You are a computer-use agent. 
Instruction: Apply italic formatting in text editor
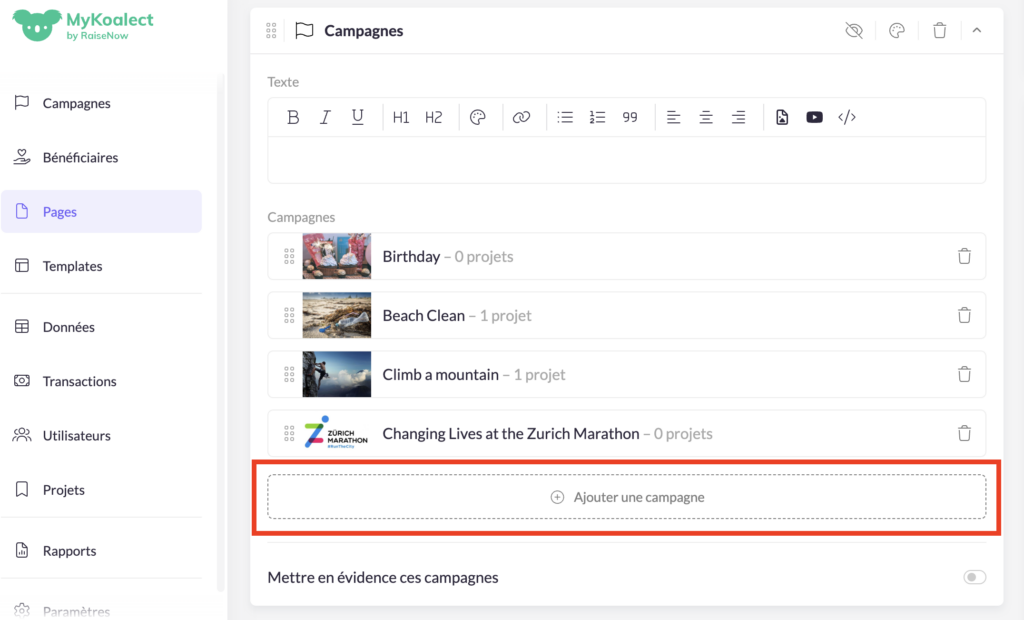[325, 117]
